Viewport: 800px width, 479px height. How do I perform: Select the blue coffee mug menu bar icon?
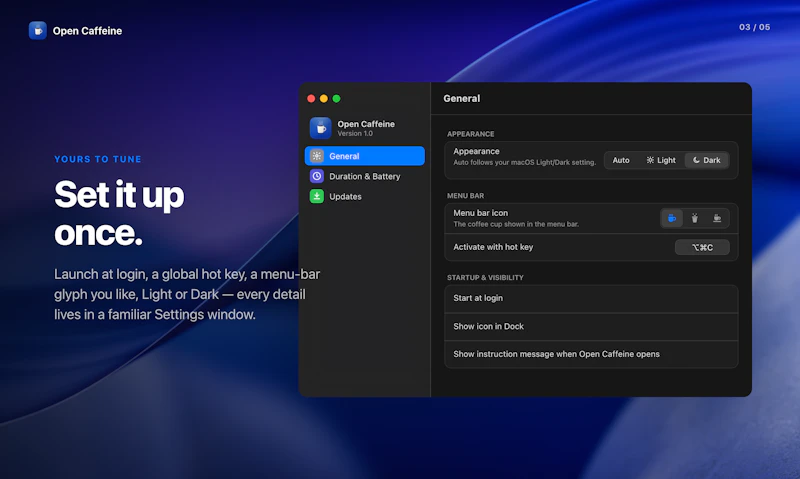click(672, 218)
